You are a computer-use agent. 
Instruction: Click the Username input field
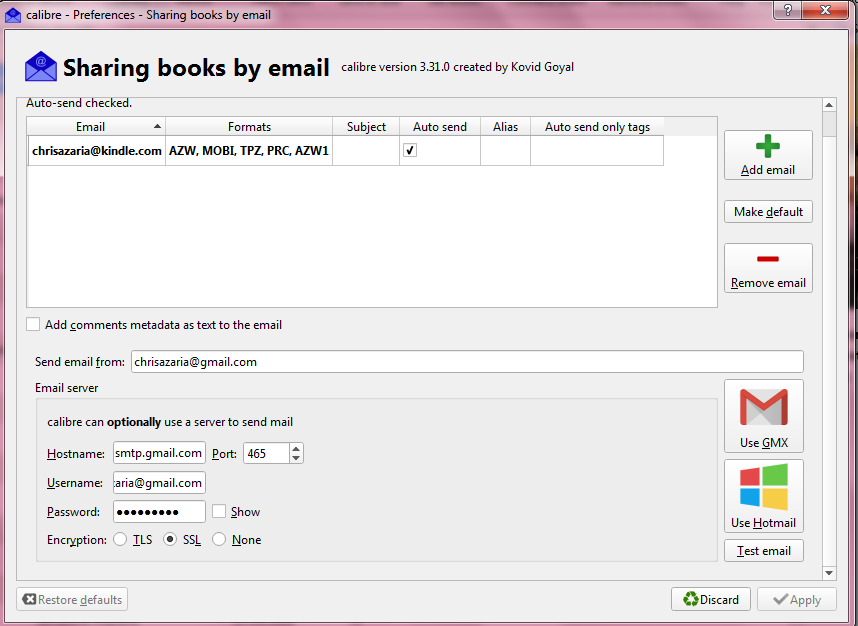point(159,483)
